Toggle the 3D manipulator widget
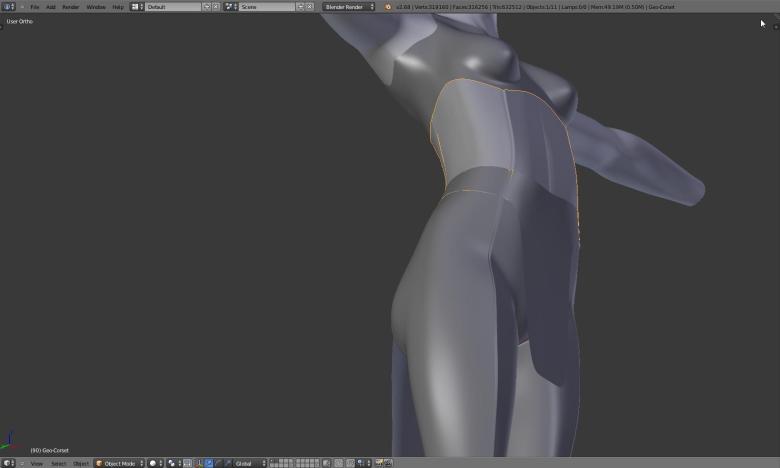 (x=199, y=463)
